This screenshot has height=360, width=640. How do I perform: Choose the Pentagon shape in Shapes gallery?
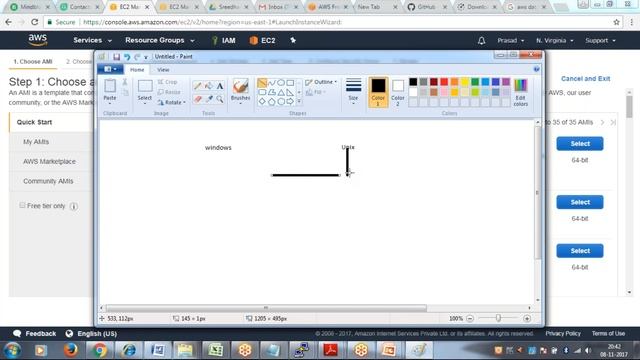[x=271, y=102]
